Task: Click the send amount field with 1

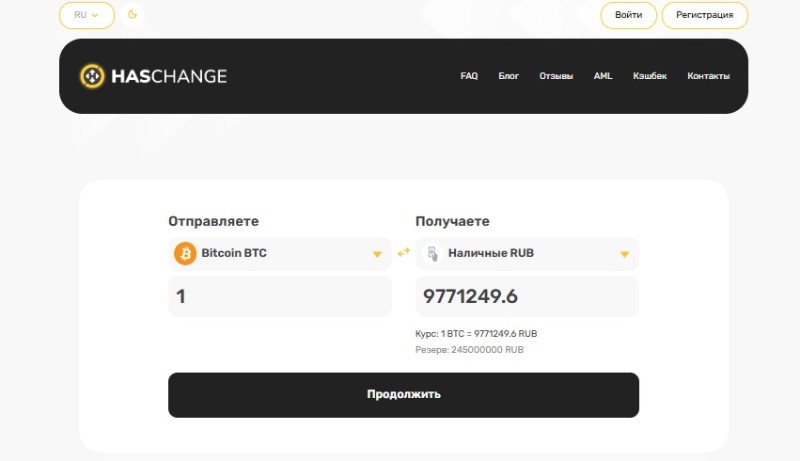Action: pos(279,297)
